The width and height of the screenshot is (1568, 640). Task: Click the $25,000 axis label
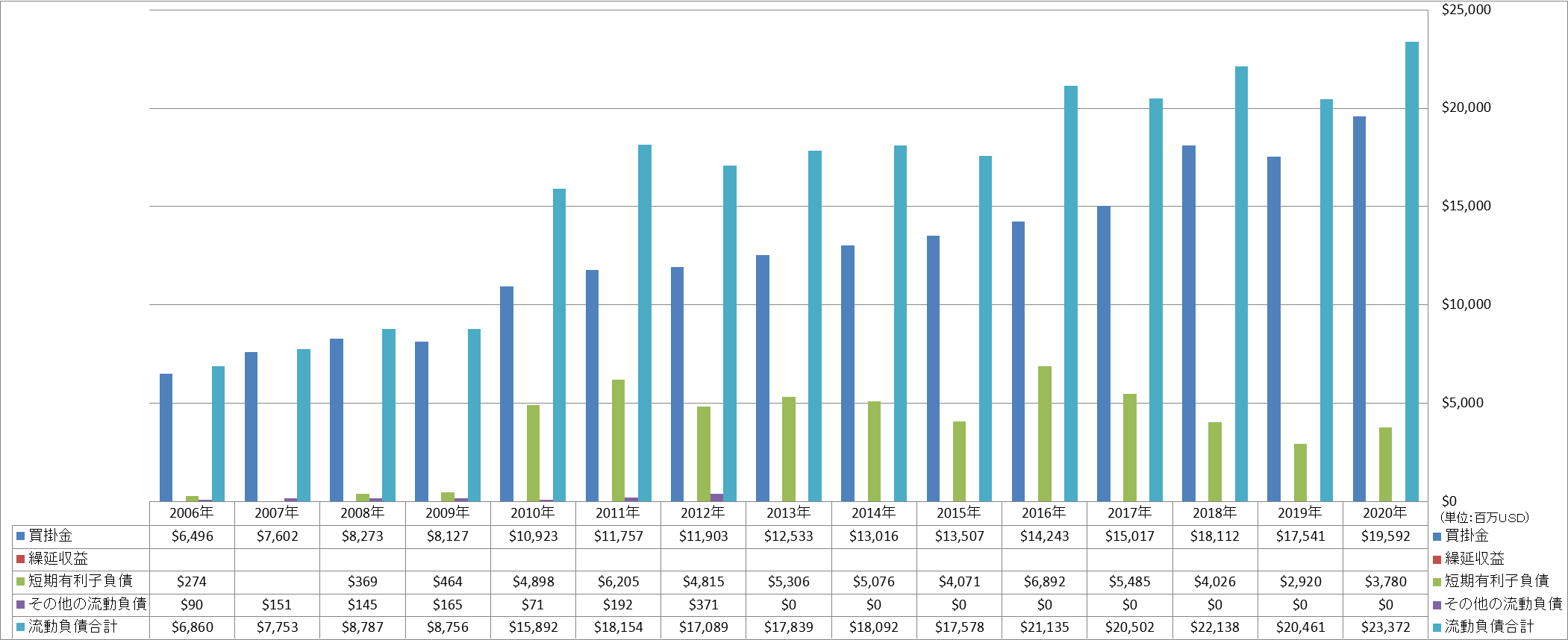tap(1466, 10)
